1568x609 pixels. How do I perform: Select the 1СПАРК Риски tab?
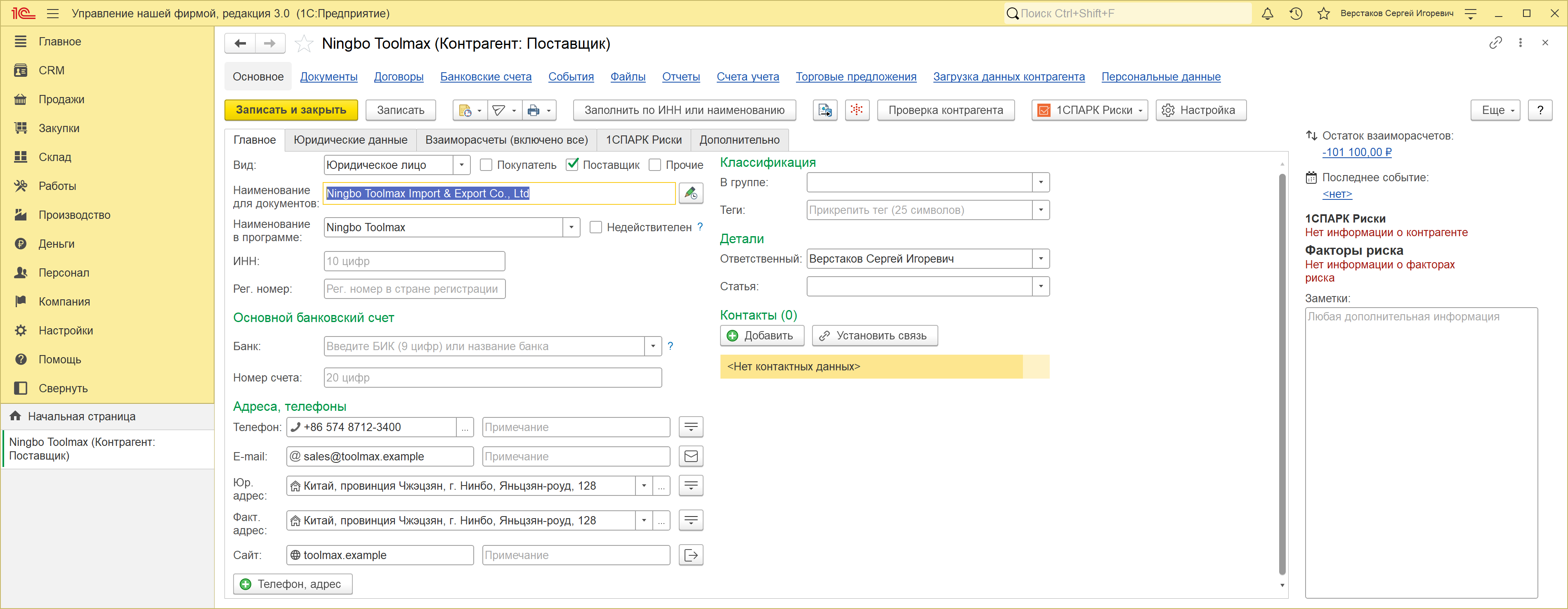pyautogui.click(x=643, y=140)
